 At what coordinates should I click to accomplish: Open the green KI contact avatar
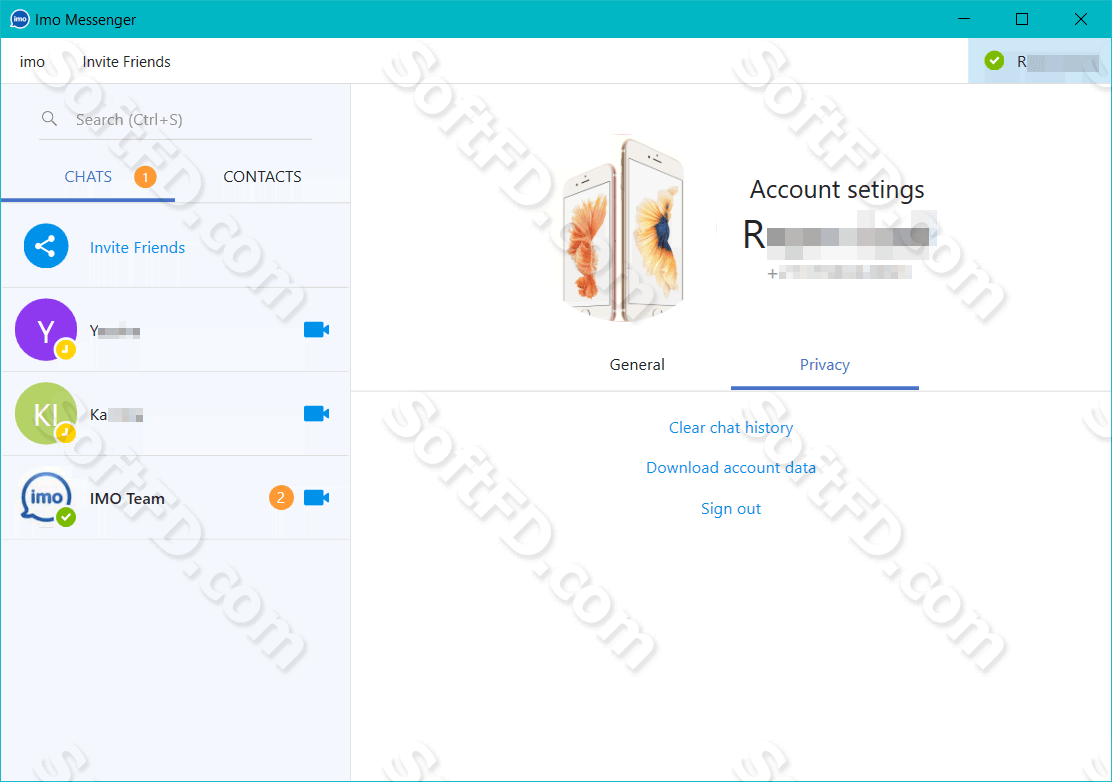pos(46,413)
